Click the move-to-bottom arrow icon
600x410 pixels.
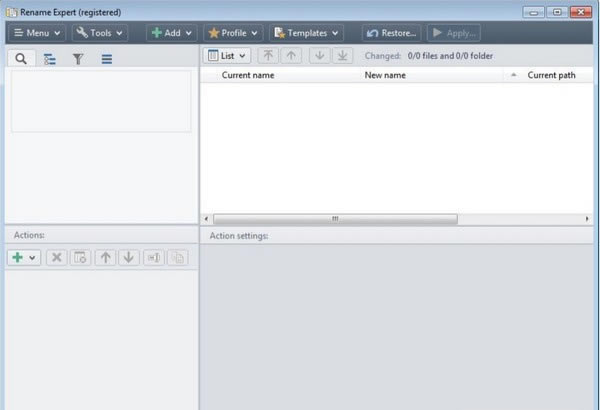[x=342, y=56]
